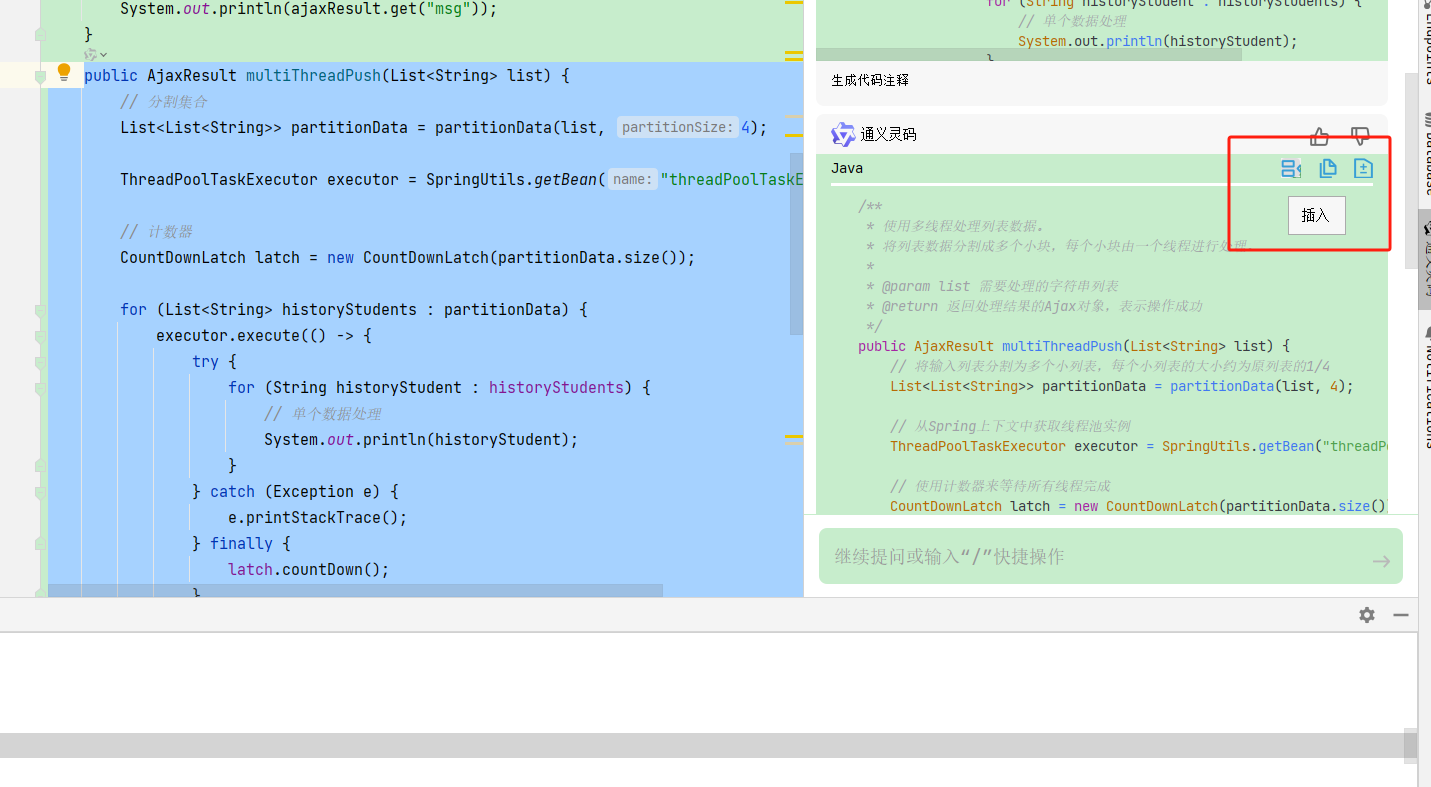Screen dimensions: 1431x787
Task: Click the 通义灵码 name in the chat reply
Action: tap(888, 134)
